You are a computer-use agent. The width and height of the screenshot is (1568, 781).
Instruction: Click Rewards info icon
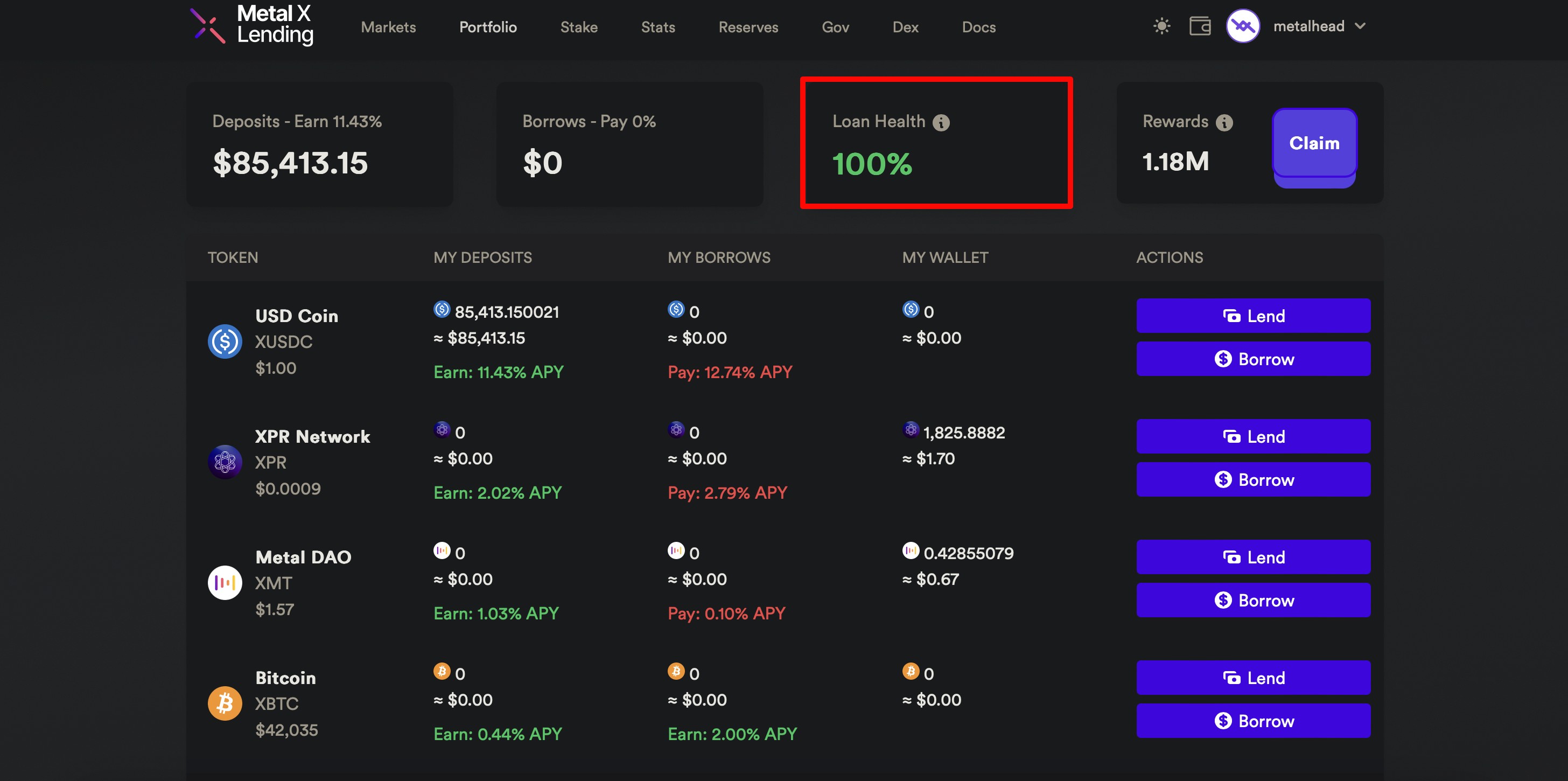pos(1224,123)
